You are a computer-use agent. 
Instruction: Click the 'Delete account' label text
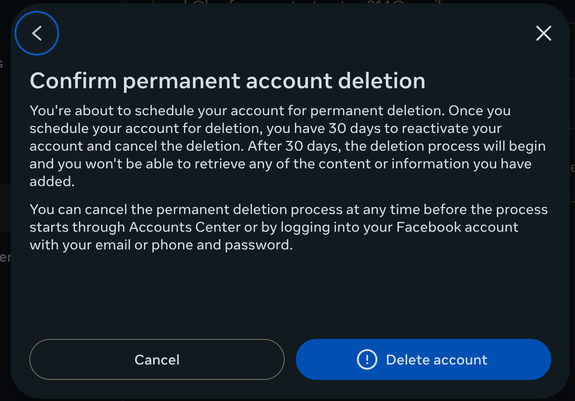coord(436,360)
